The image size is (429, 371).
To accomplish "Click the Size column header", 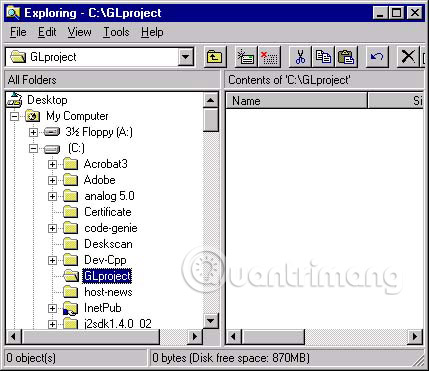I will pyautogui.click(x=396, y=101).
